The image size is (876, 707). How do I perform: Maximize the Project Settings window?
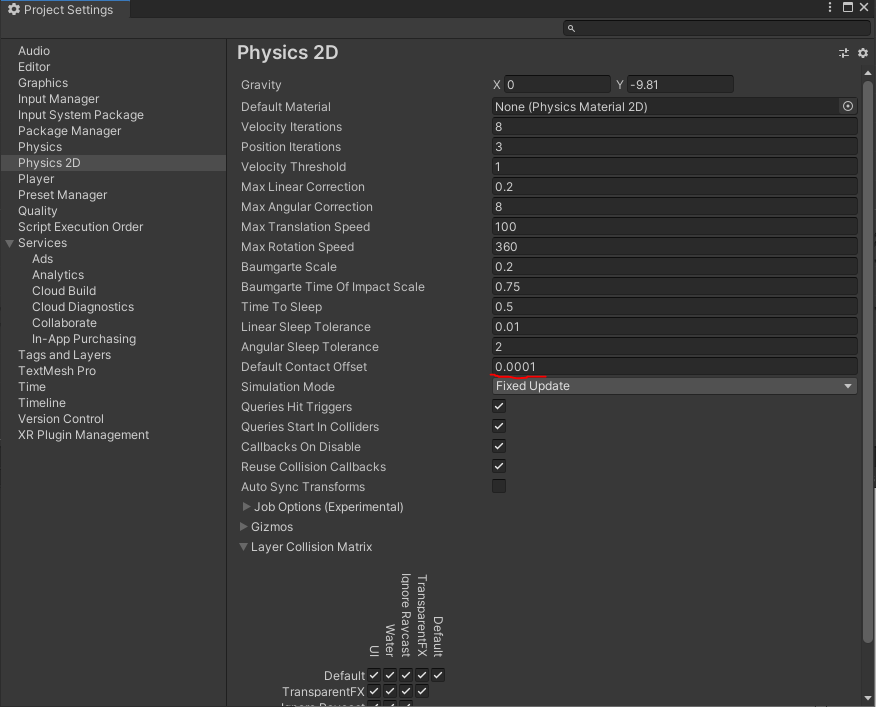coord(848,7)
